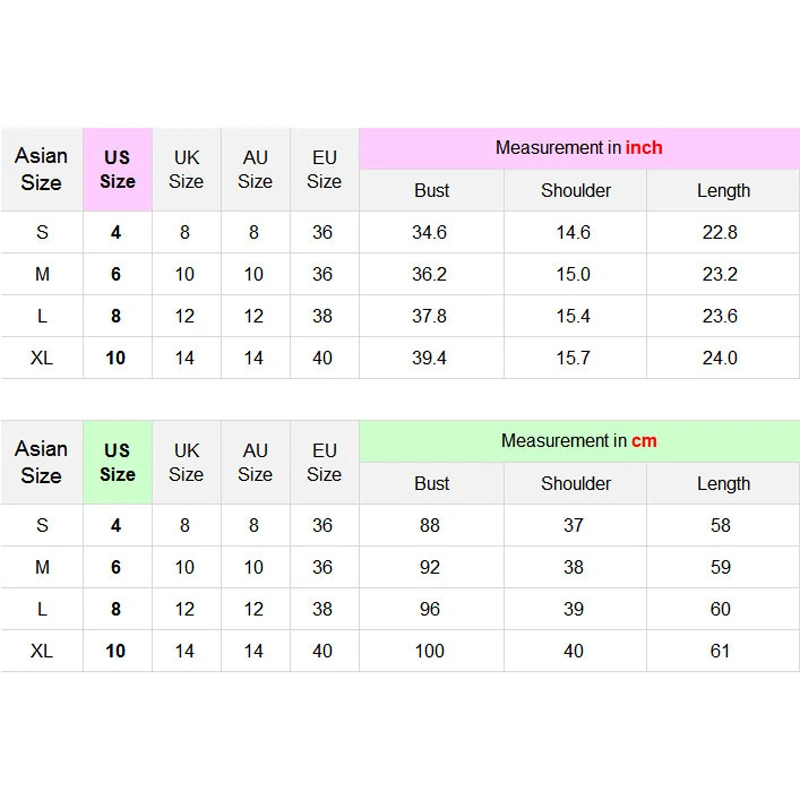This screenshot has height=800, width=800.
Task: Click "UK Size" header in the cm table
Action: tap(186, 462)
